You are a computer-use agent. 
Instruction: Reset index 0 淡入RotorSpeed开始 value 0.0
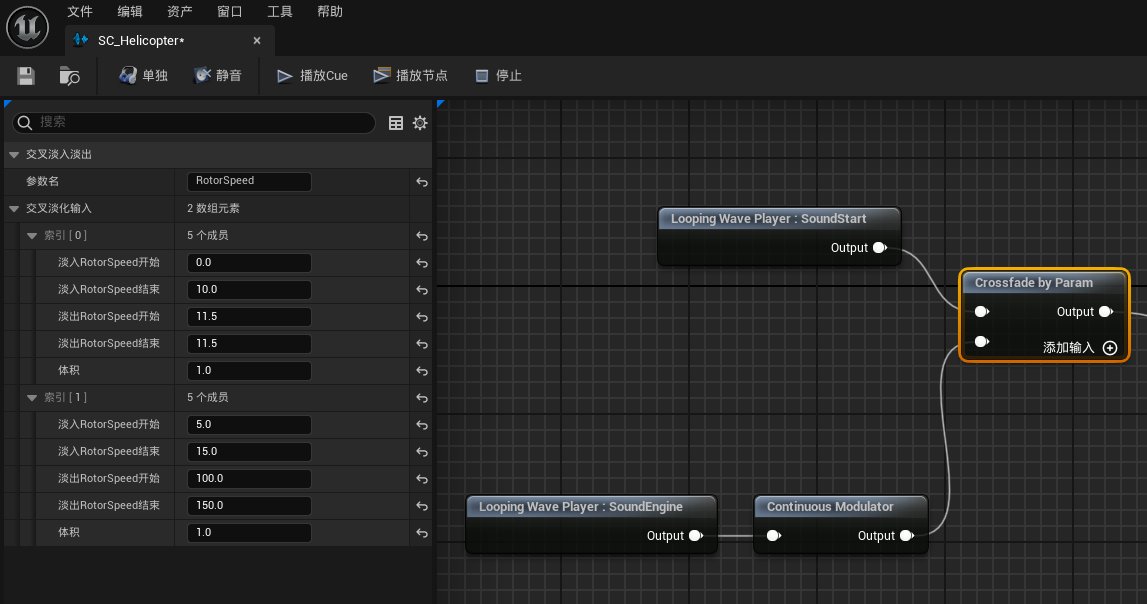tap(422, 263)
